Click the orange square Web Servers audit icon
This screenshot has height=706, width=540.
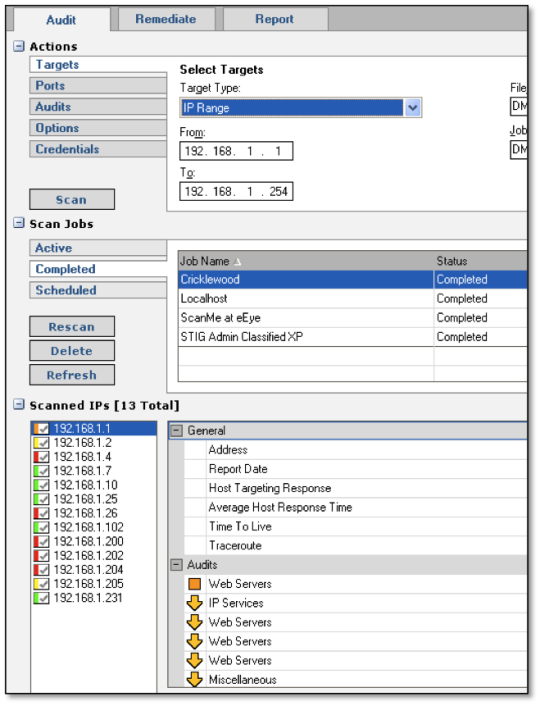point(195,584)
